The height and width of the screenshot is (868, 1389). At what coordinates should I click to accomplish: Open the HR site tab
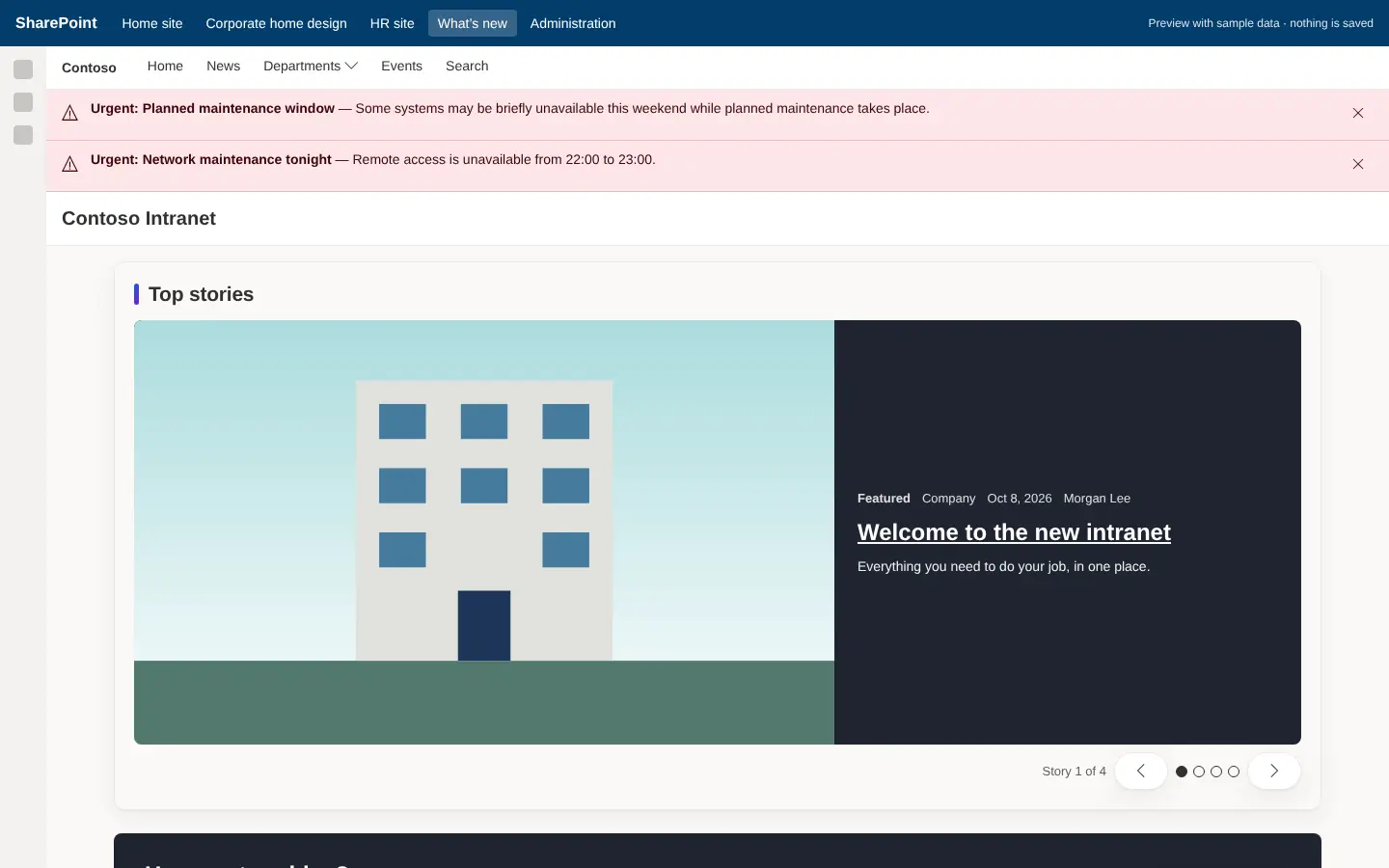pos(393,23)
